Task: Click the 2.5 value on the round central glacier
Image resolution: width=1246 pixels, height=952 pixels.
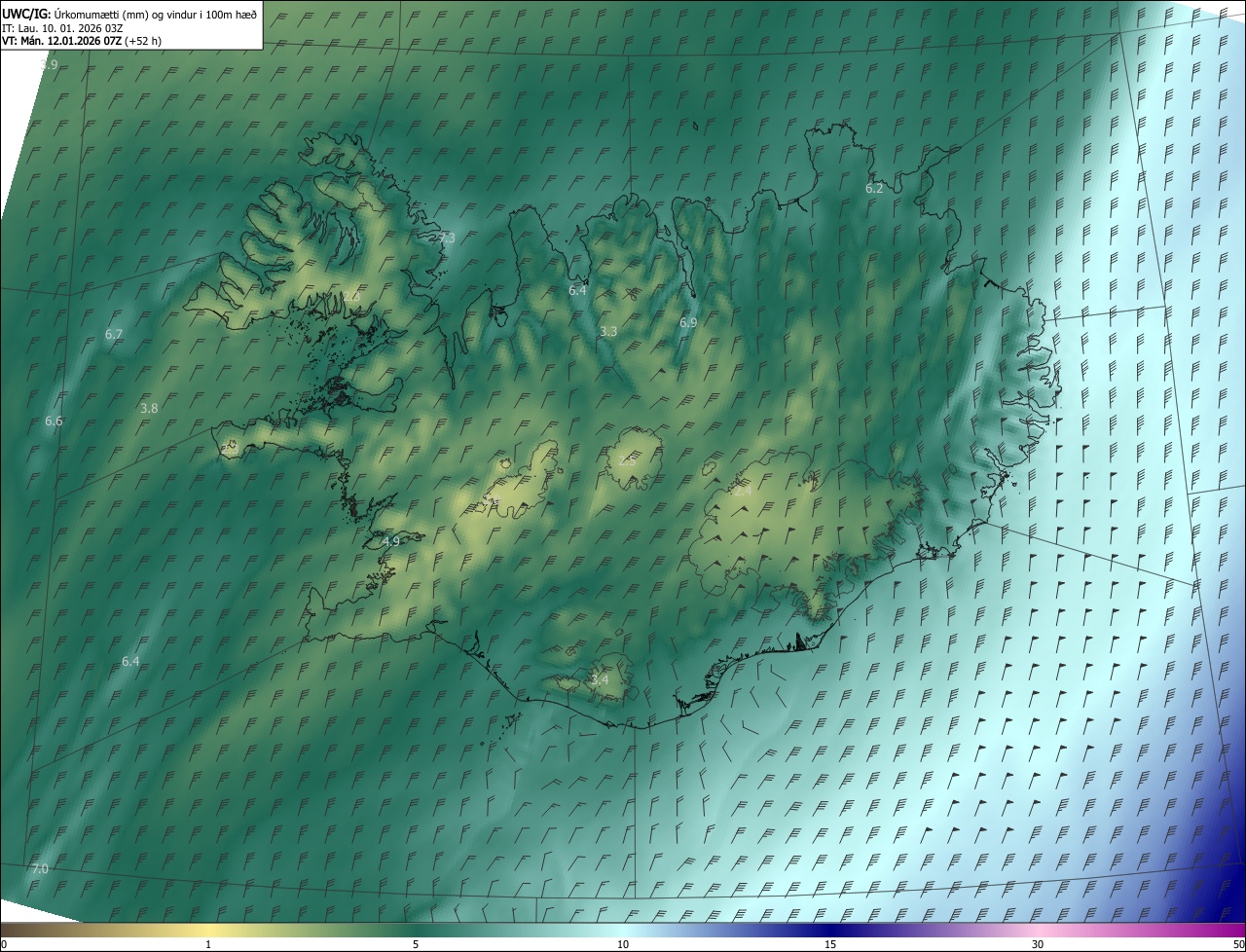Action: tap(627, 460)
